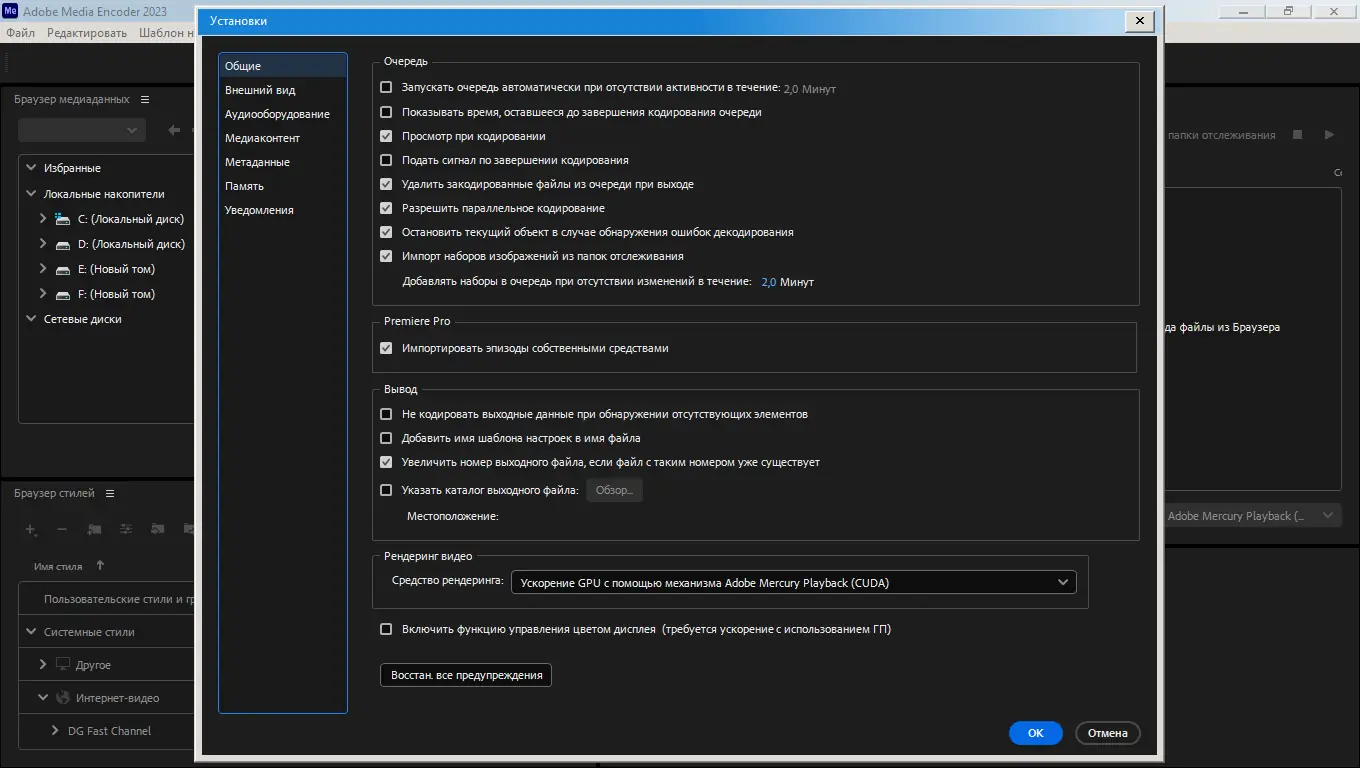Click the OK button
Viewport: 1360px width, 768px height.
(x=1036, y=733)
